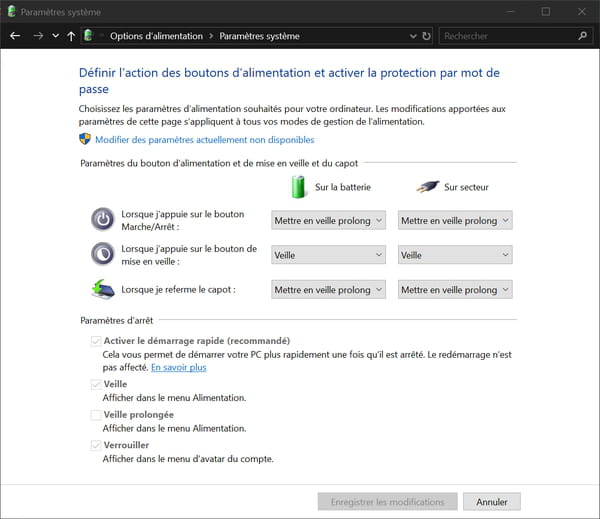Click the 'Annuler' button
This screenshot has height=519, width=600.
pos(492,501)
